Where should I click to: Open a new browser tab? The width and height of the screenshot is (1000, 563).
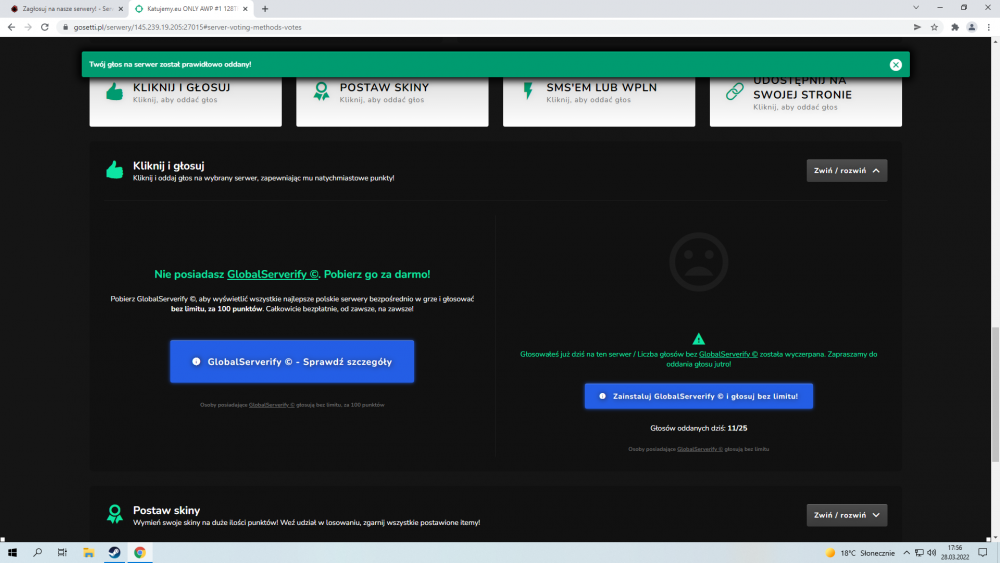[265, 9]
